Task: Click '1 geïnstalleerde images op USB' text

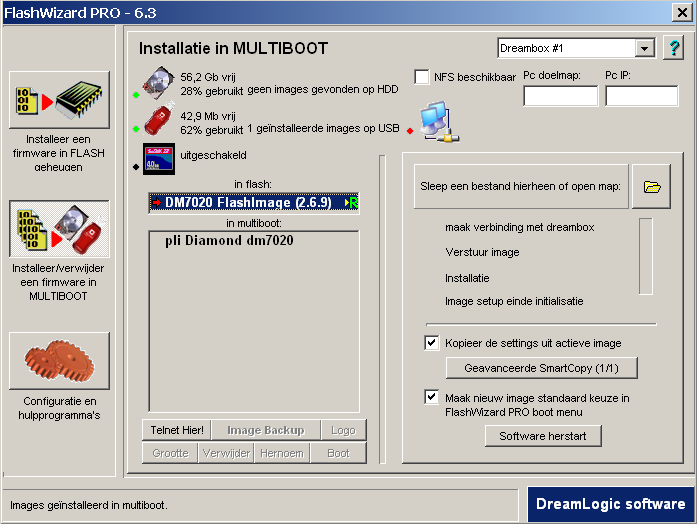Action: click(323, 128)
